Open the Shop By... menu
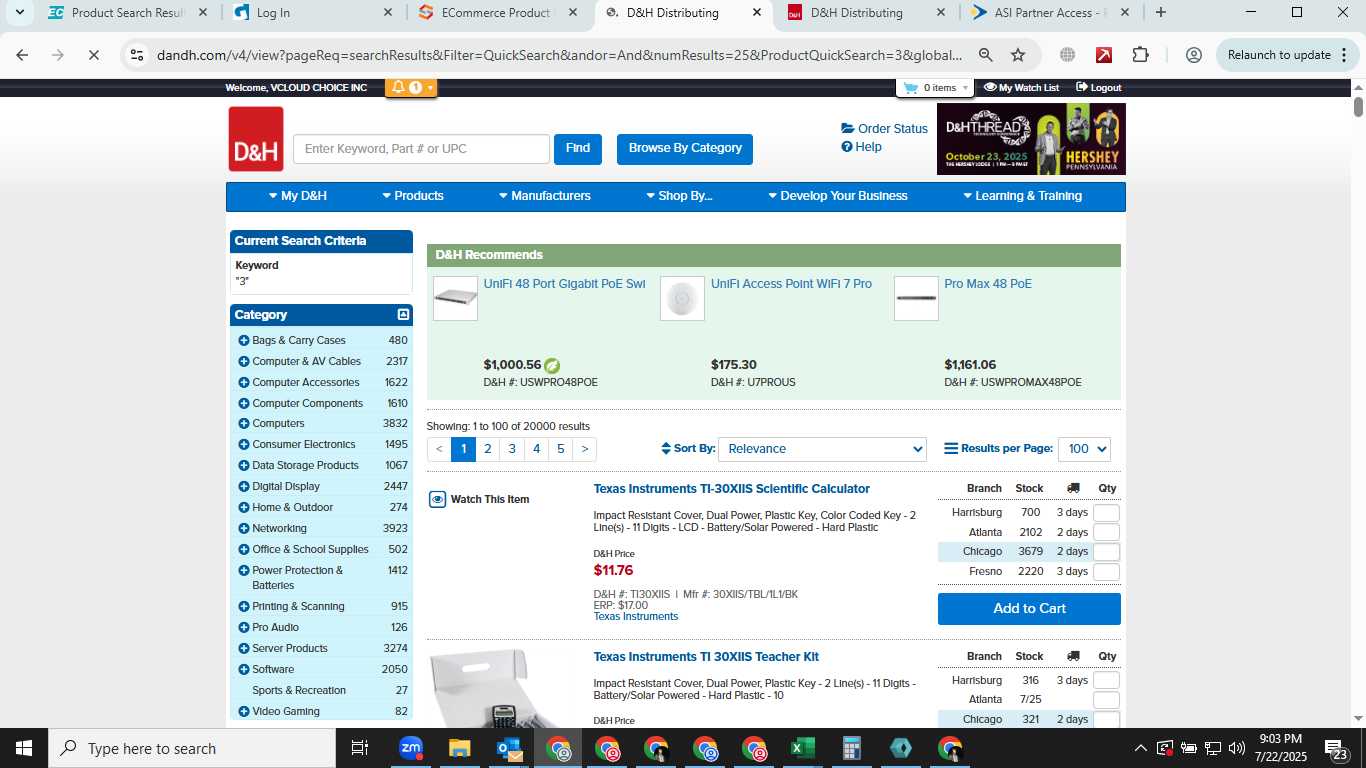Viewport: 1366px width, 768px height. (679, 196)
